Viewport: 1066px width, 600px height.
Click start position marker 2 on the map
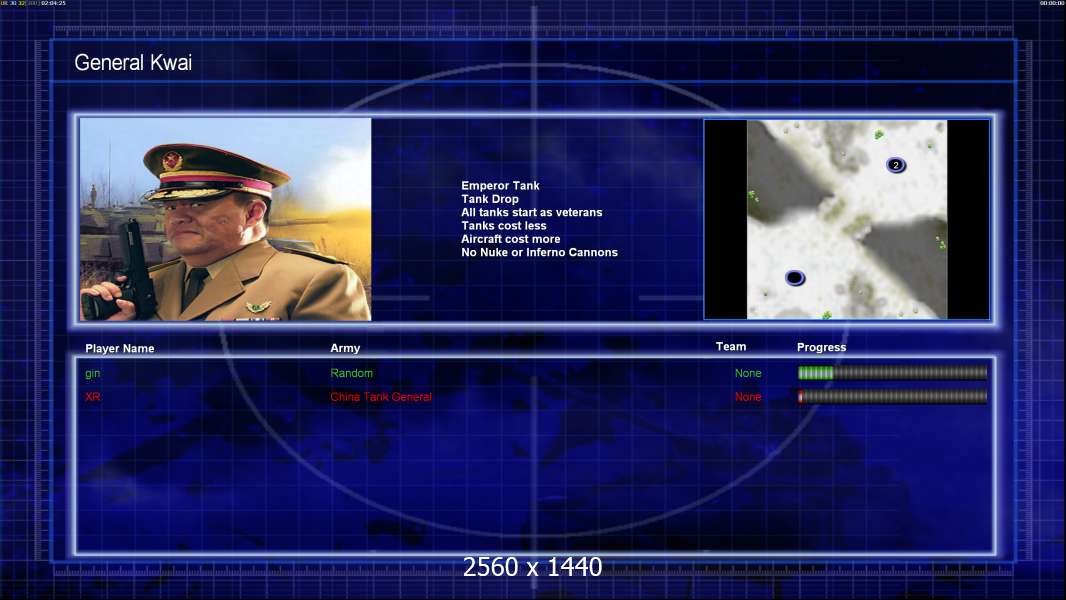point(895,165)
